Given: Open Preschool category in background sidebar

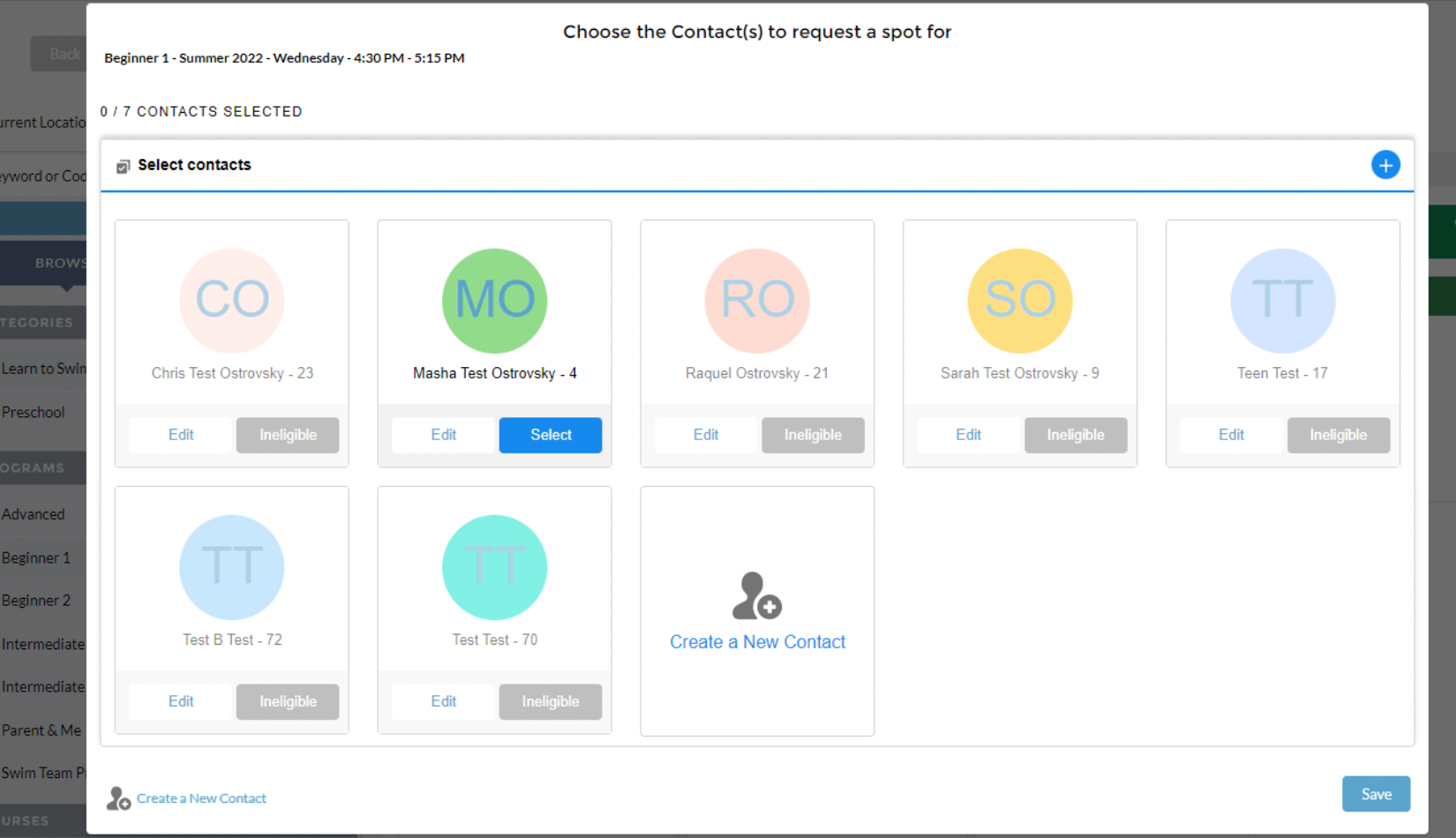Looking at the screenshot, I should [x=34, y=412].
